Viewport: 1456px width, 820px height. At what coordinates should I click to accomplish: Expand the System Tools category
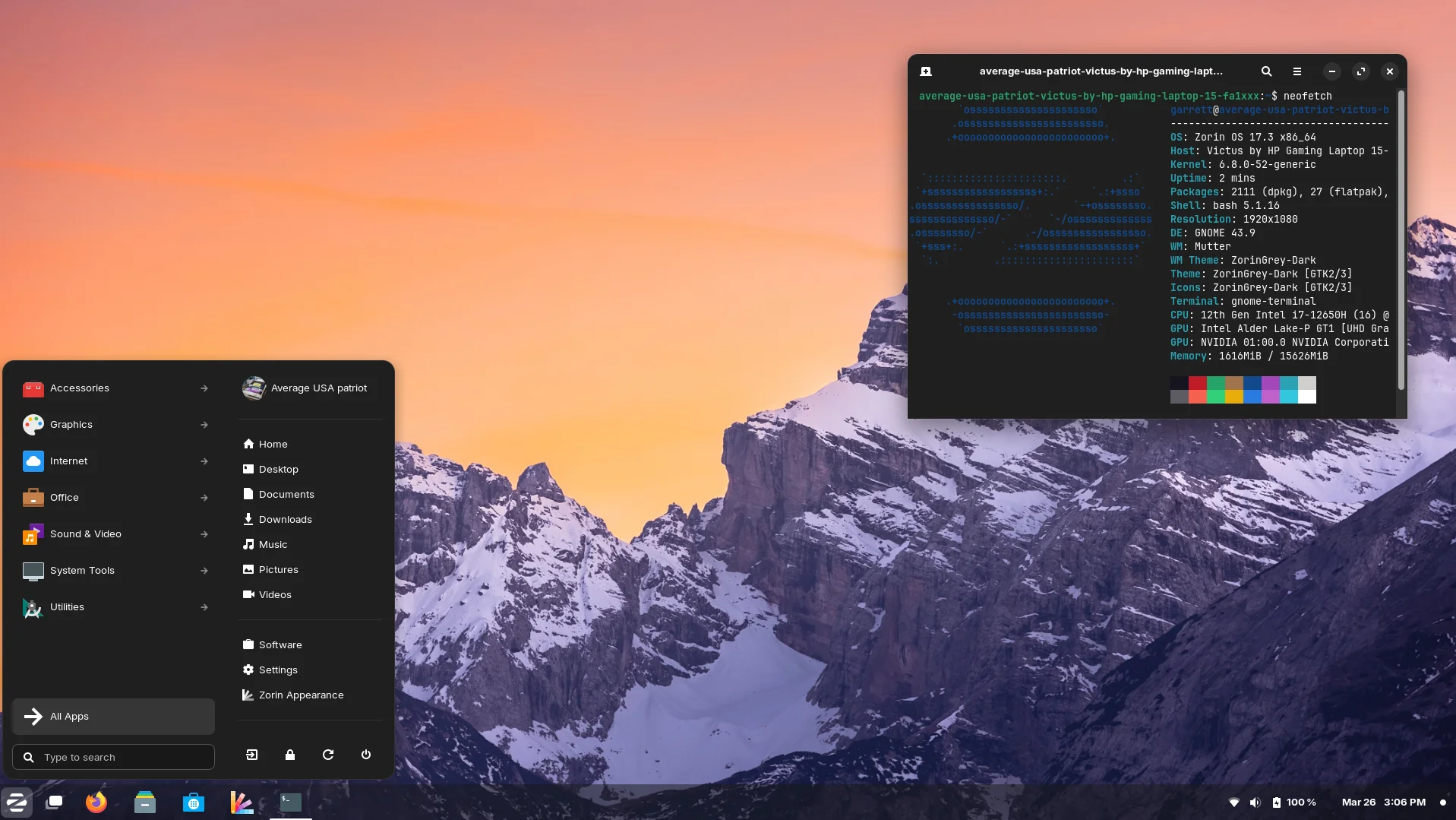pos(113,570)
